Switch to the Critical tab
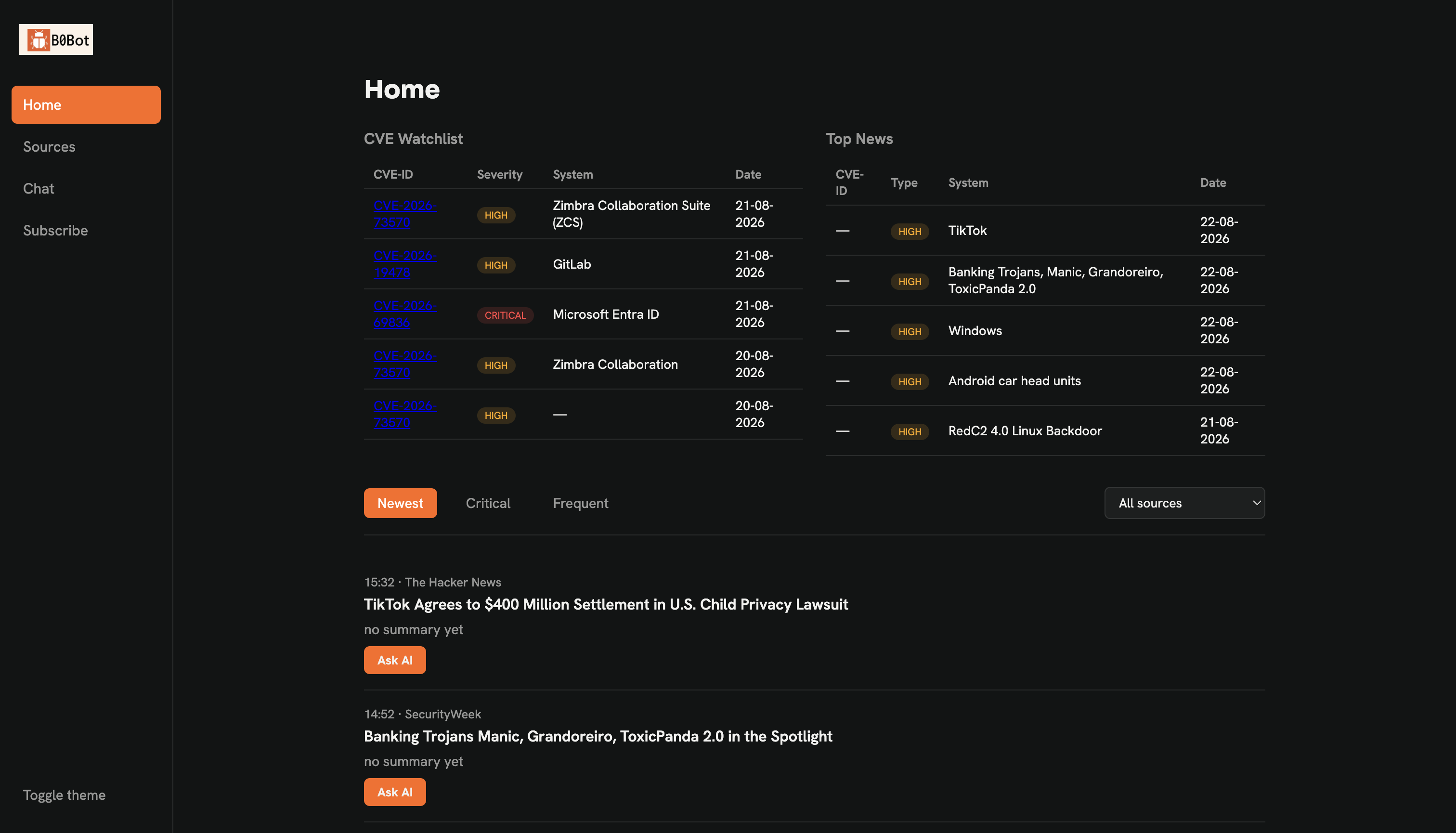1456x833 pixels. 488,503
